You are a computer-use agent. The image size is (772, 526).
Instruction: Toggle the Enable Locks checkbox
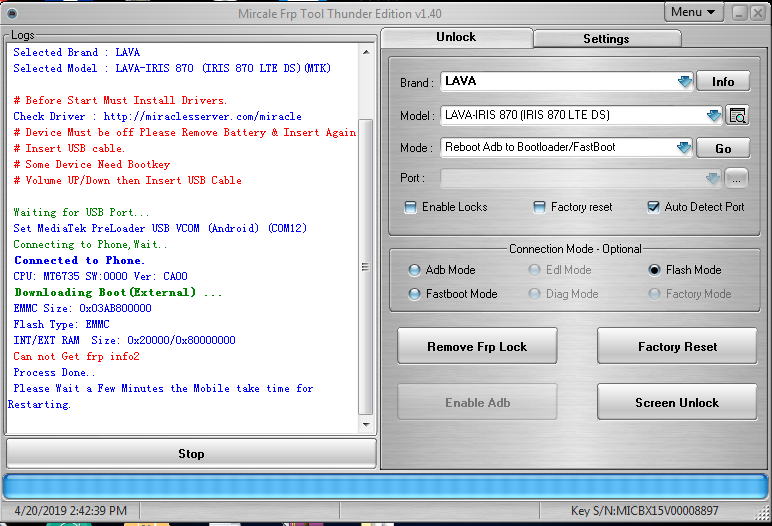[446, 207]
